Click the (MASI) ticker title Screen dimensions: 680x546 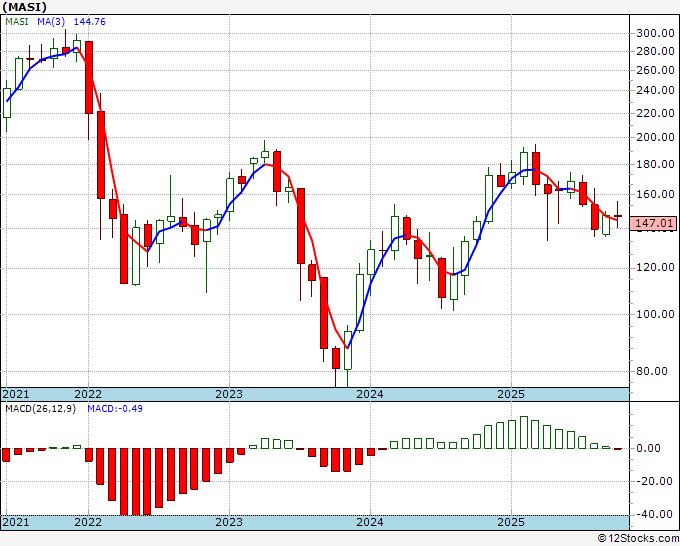coord(24,7)
